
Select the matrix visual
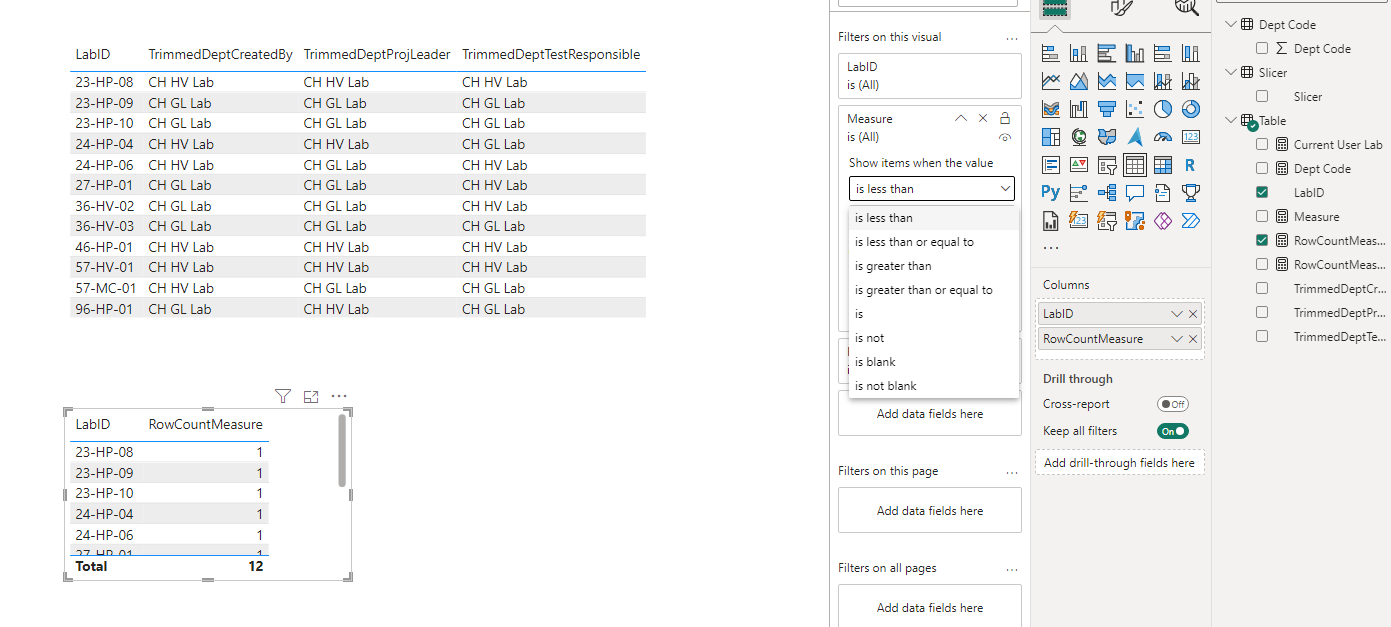click(x=1163, y=165)
